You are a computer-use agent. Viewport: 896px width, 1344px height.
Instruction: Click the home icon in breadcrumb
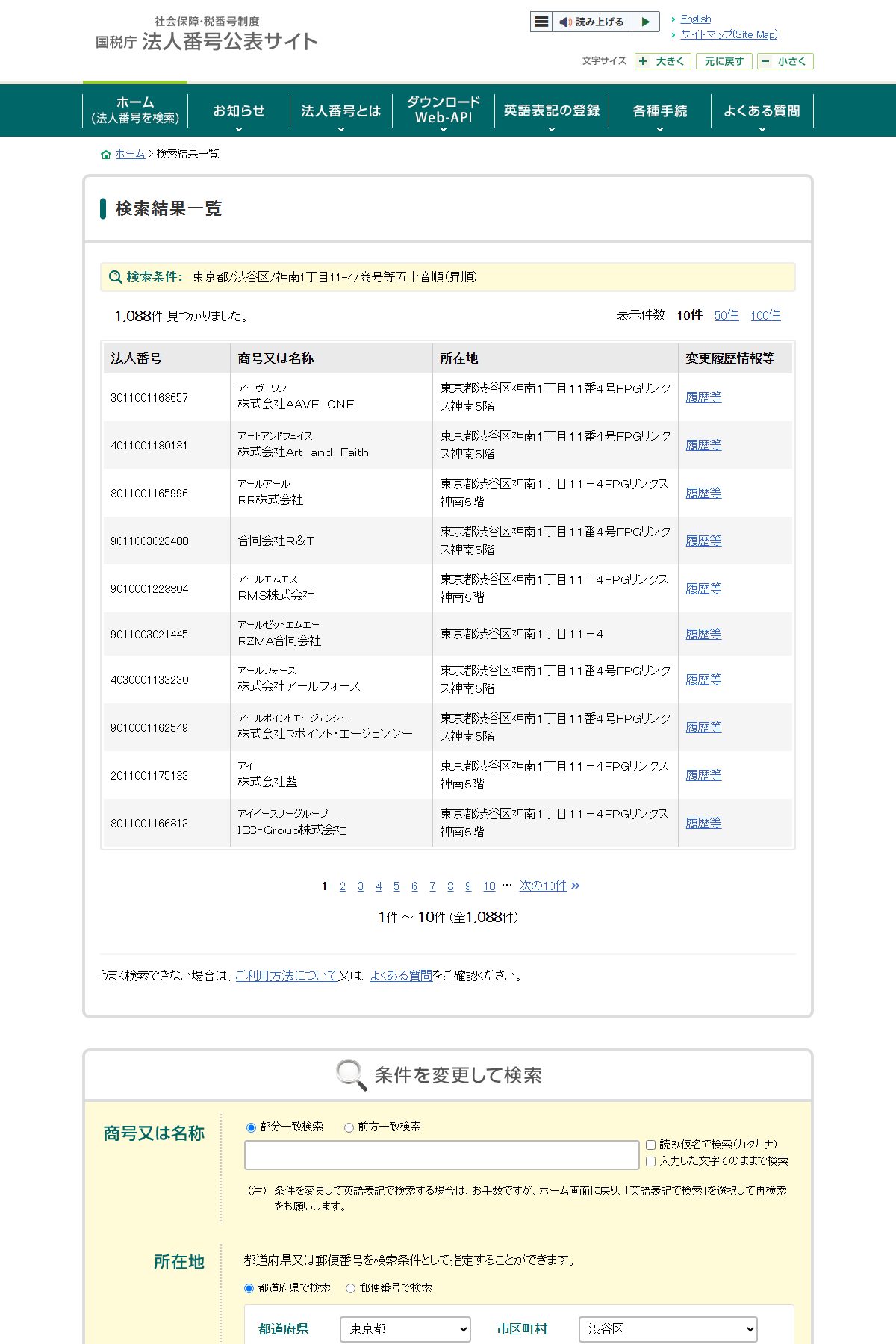(105, 155)
